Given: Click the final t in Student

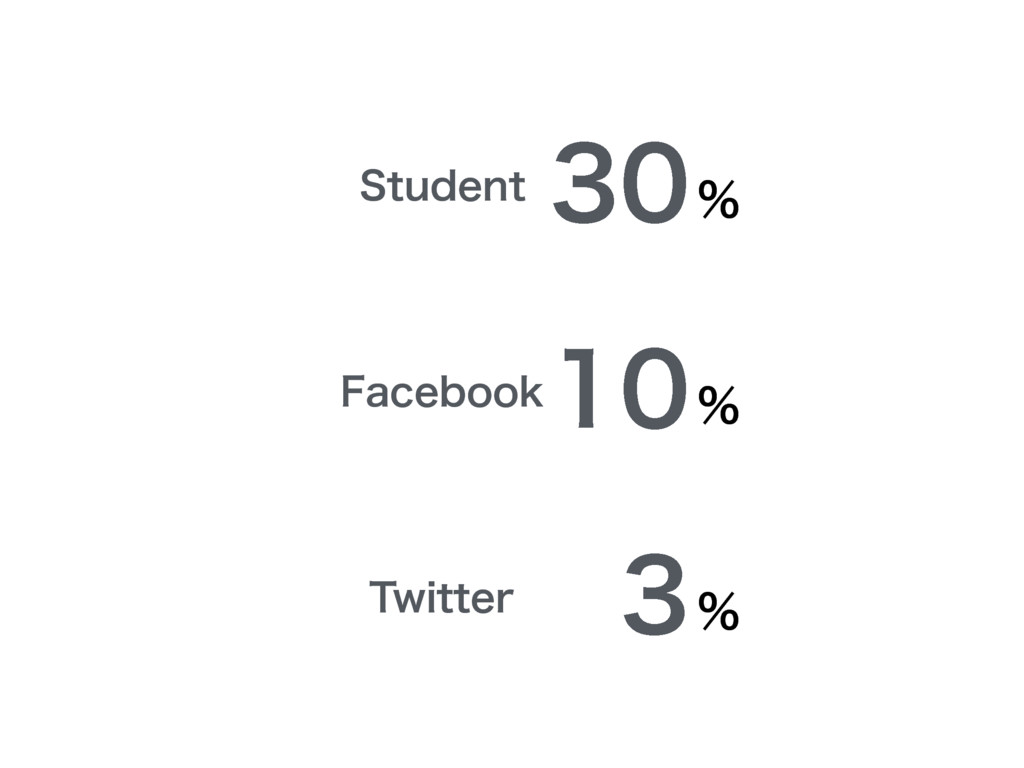Looking at the screenshot, I should pos(518,187).
